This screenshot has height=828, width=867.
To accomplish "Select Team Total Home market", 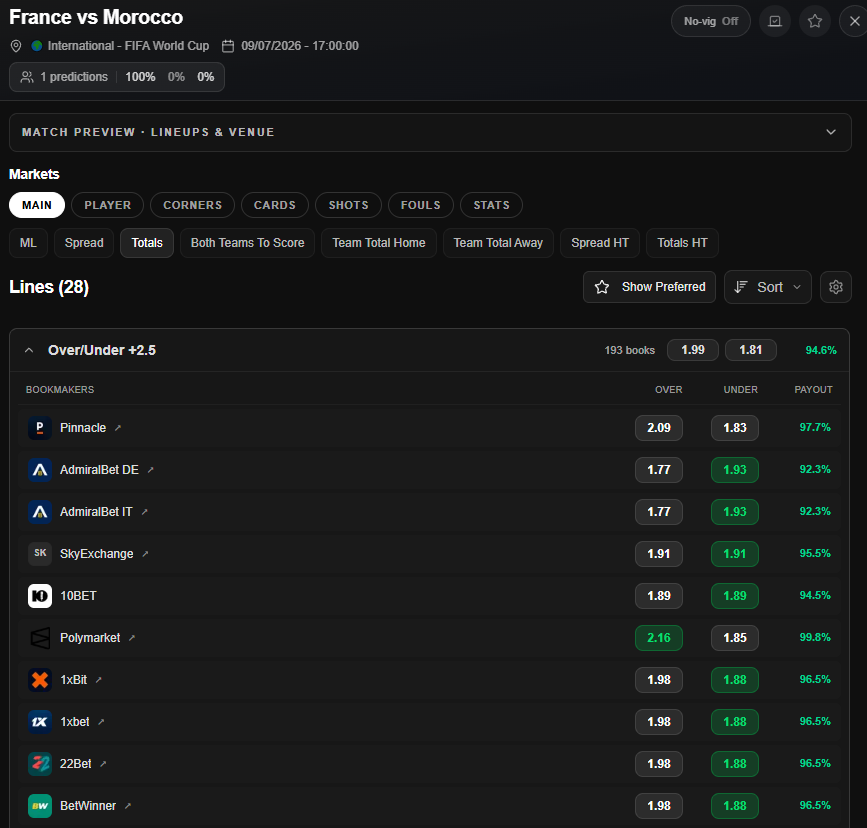I will (x=379, y=243).
